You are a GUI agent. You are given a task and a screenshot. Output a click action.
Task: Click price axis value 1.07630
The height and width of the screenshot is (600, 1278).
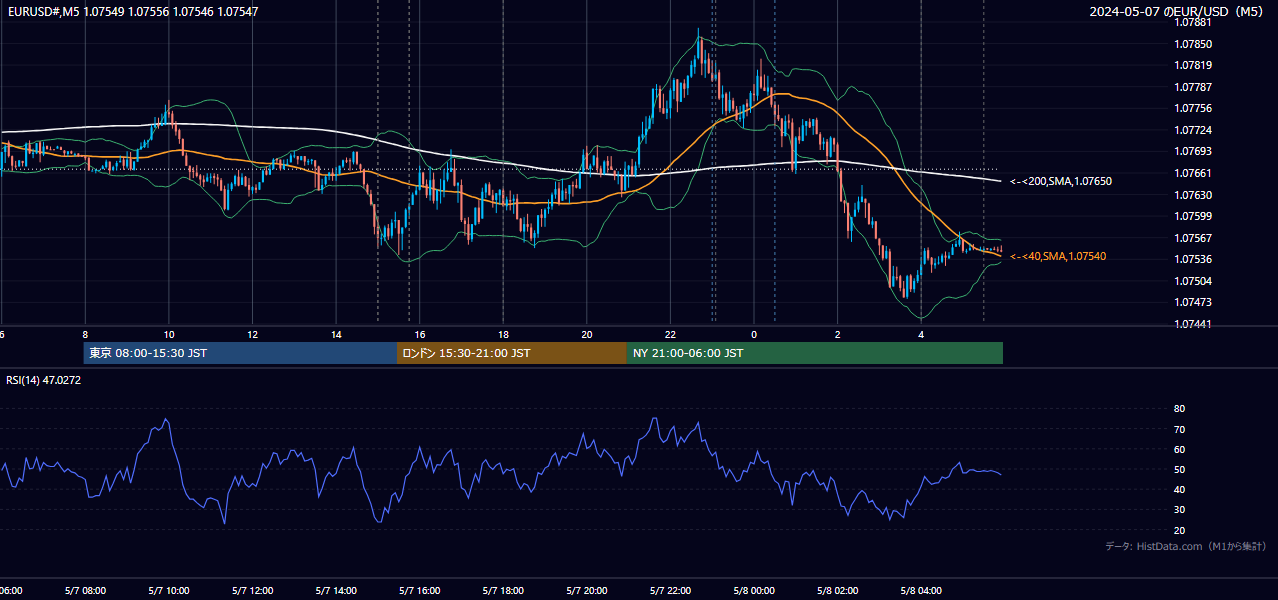coord(1194,194)
